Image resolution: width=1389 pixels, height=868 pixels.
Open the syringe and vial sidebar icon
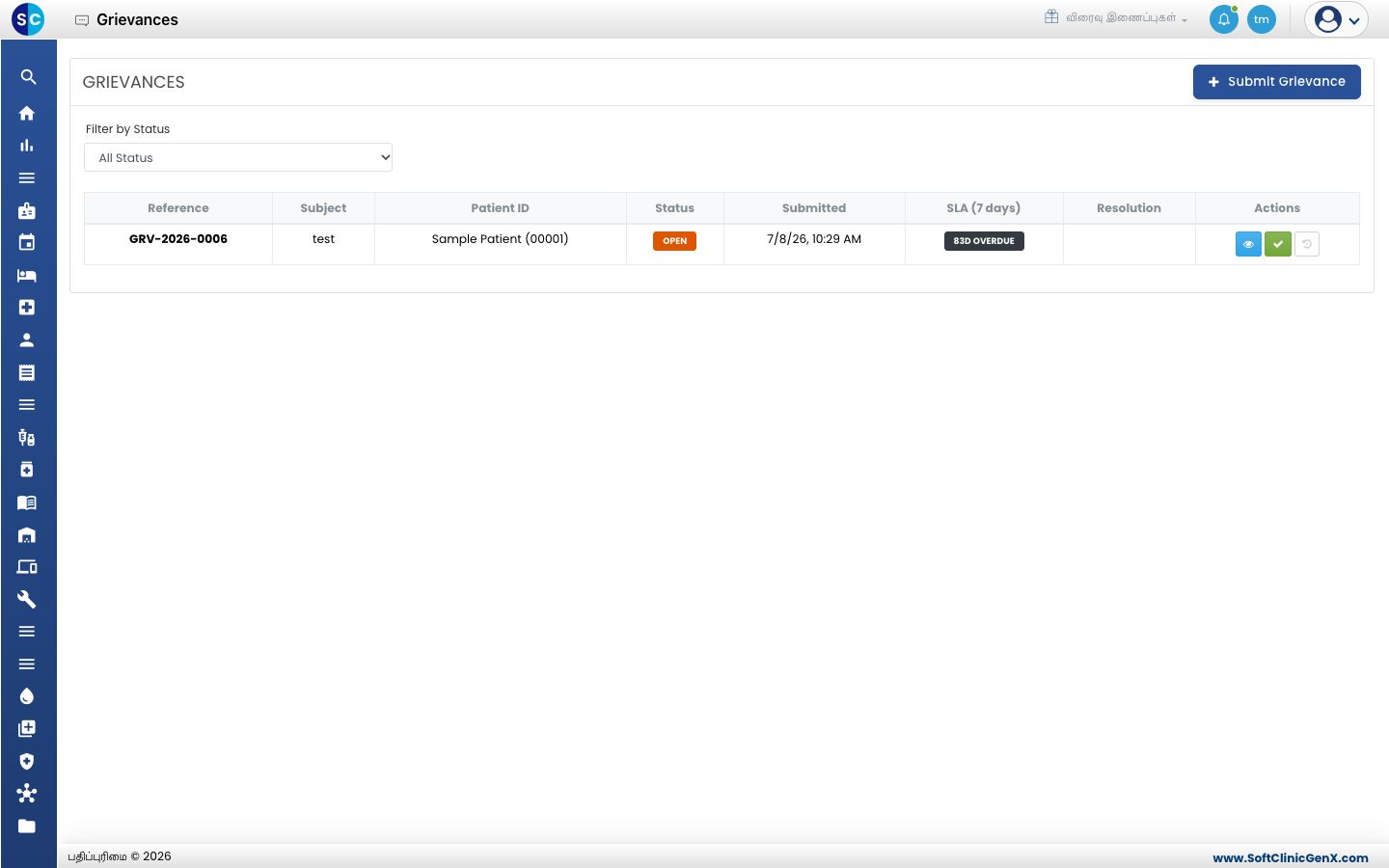point(27,438)
